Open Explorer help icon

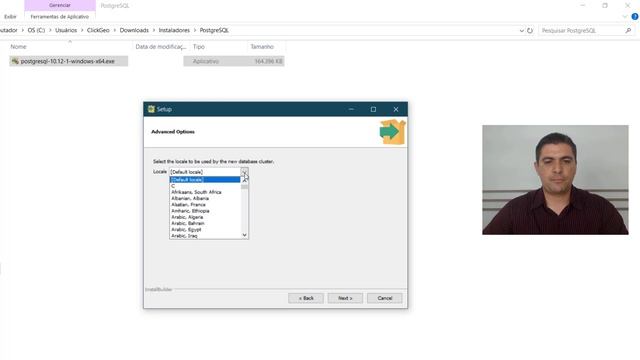click(x=635, y=17)
